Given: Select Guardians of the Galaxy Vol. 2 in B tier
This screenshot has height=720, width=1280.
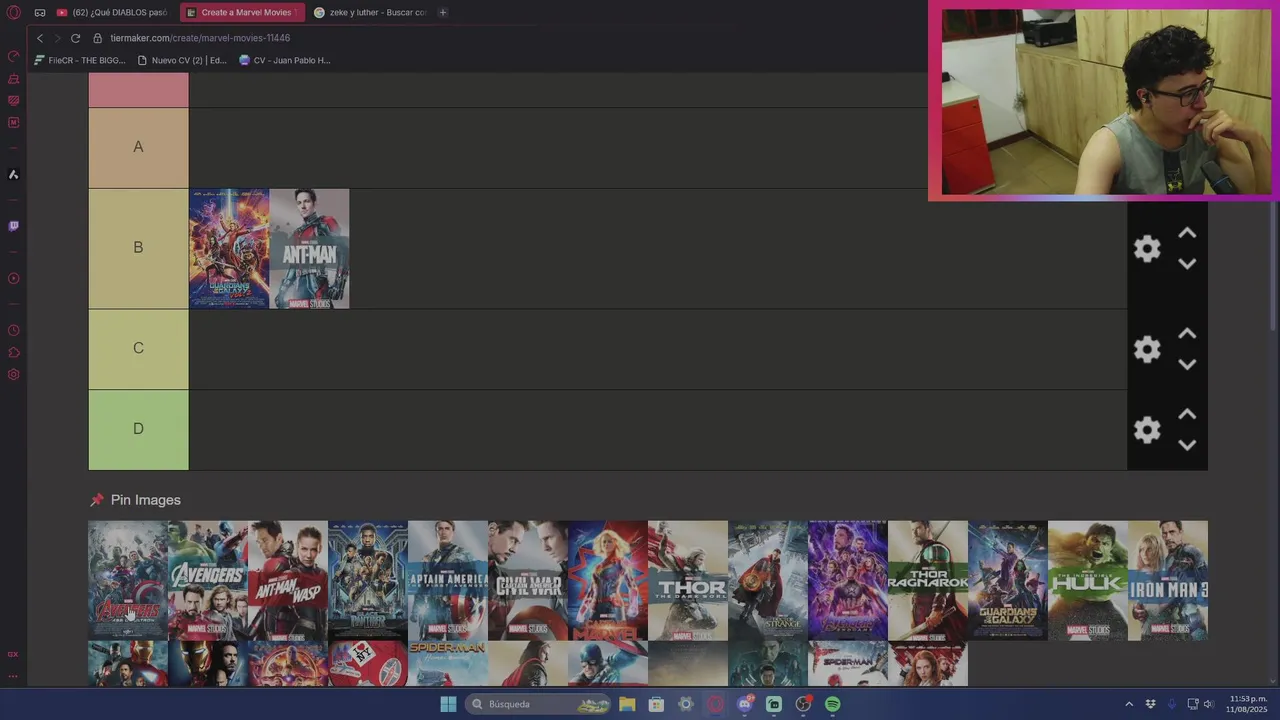Looking at the screenshot, I should tap(229, 248).
